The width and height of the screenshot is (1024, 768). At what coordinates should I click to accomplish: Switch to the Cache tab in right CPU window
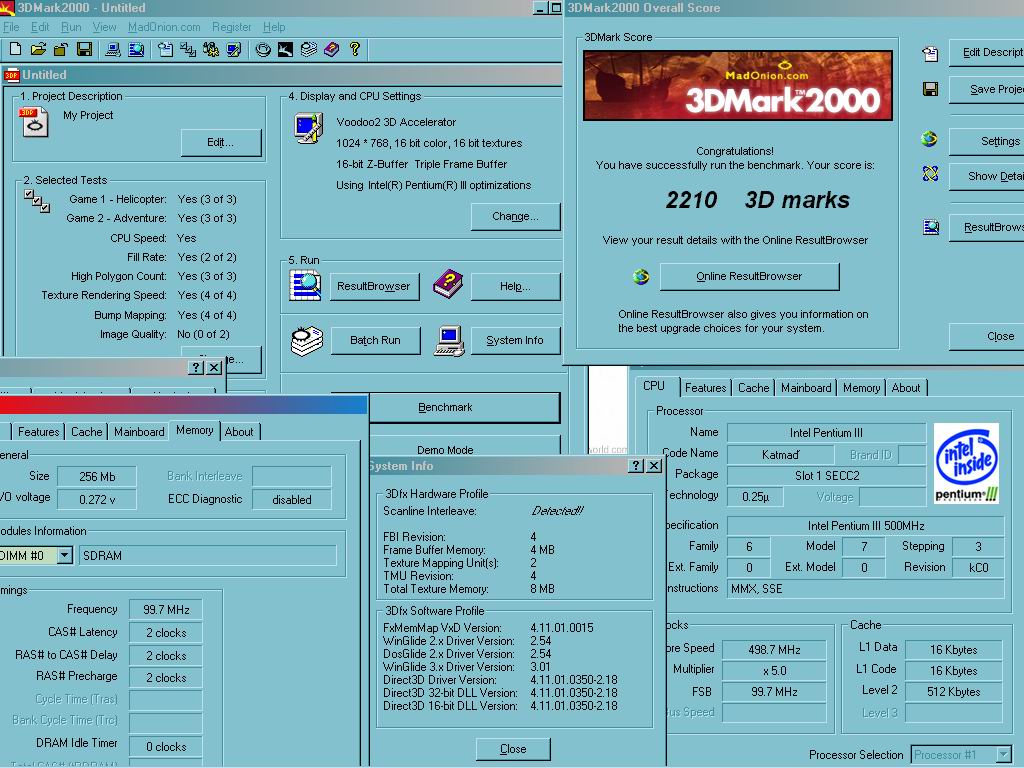click(x=753, y=388)
